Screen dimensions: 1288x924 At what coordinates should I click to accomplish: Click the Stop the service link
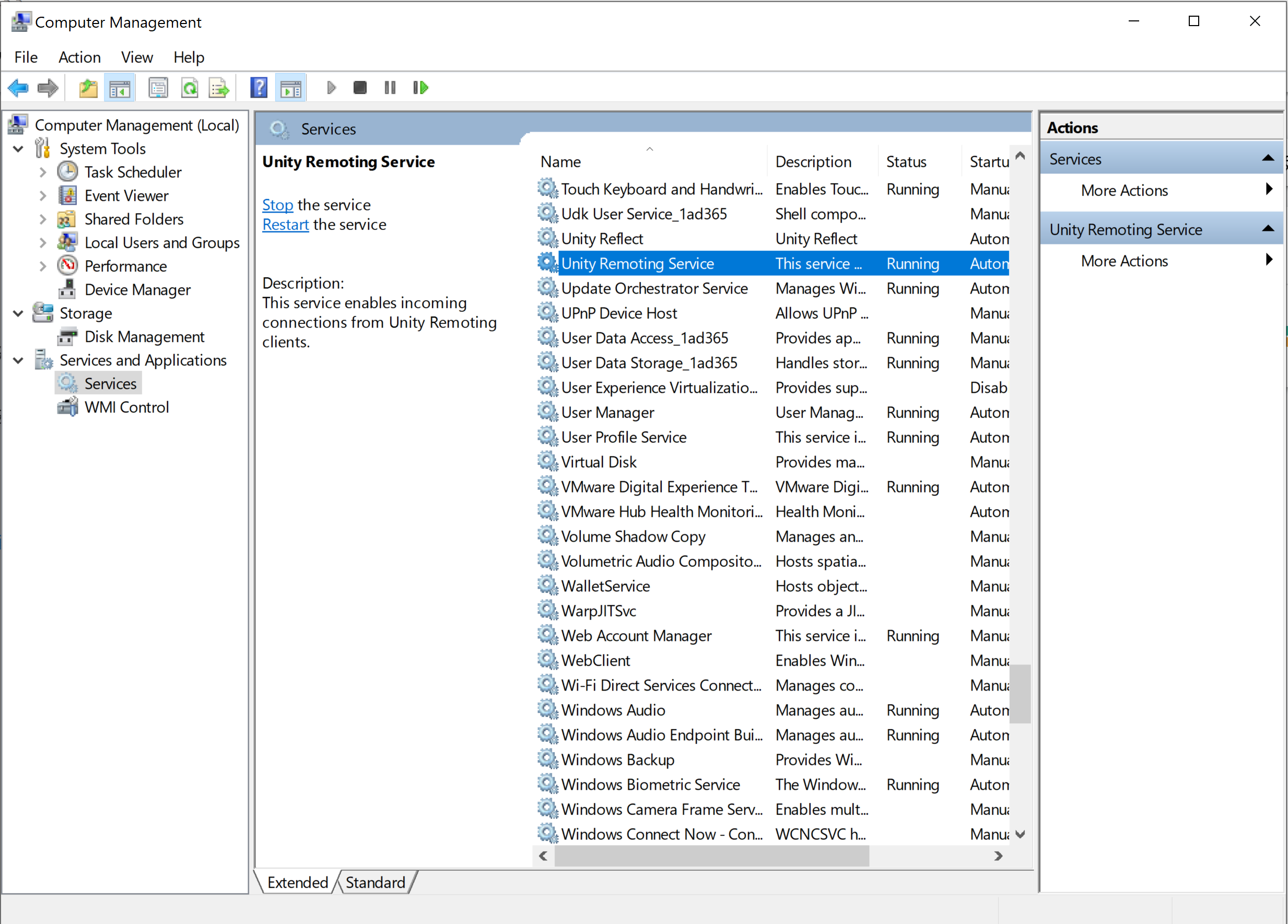[x=278, y=205]
